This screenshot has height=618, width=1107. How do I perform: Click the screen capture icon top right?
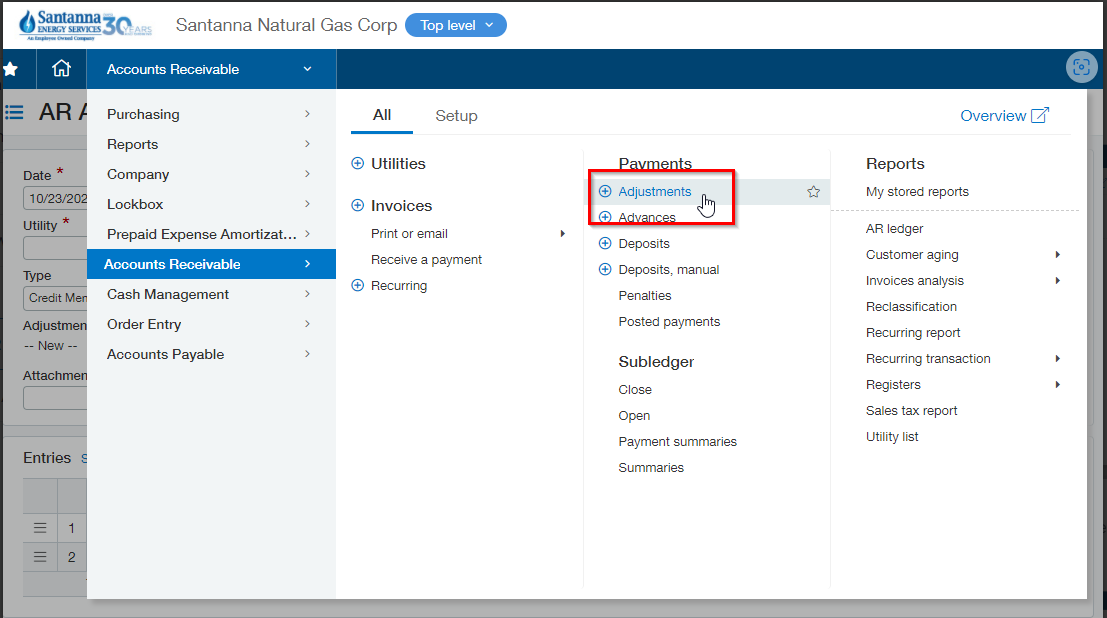pyautogui.click(x=1081, y=69)
